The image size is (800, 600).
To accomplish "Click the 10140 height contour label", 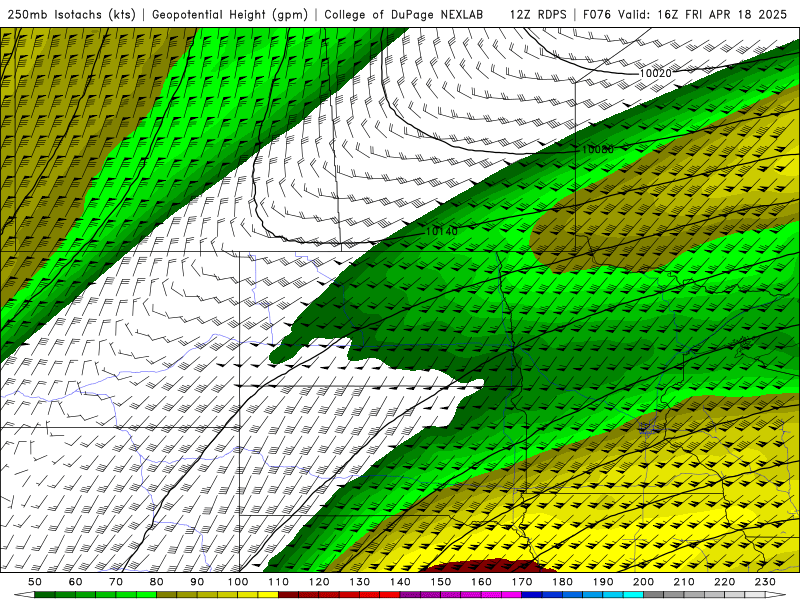I will coord(441,231).
